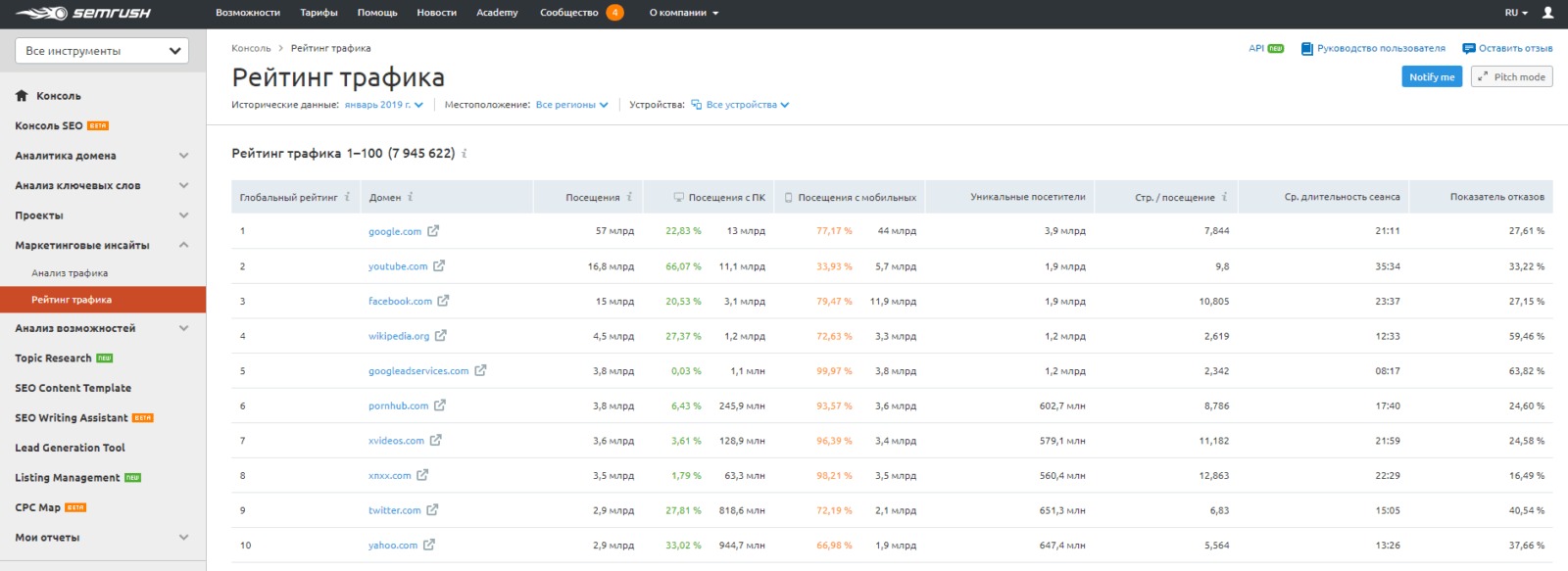
Task: Open Возможности in top menu
Action: [x=248, y=13]
